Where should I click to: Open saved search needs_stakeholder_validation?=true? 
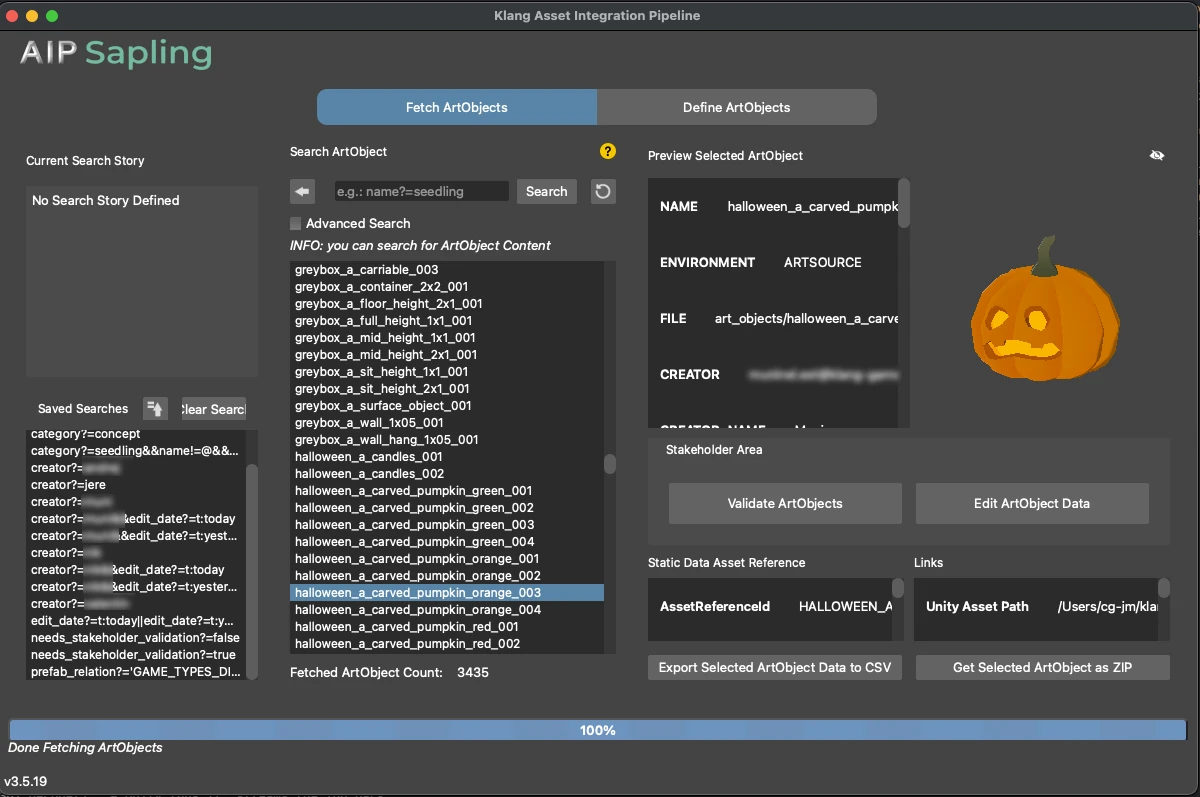point(136,655)
